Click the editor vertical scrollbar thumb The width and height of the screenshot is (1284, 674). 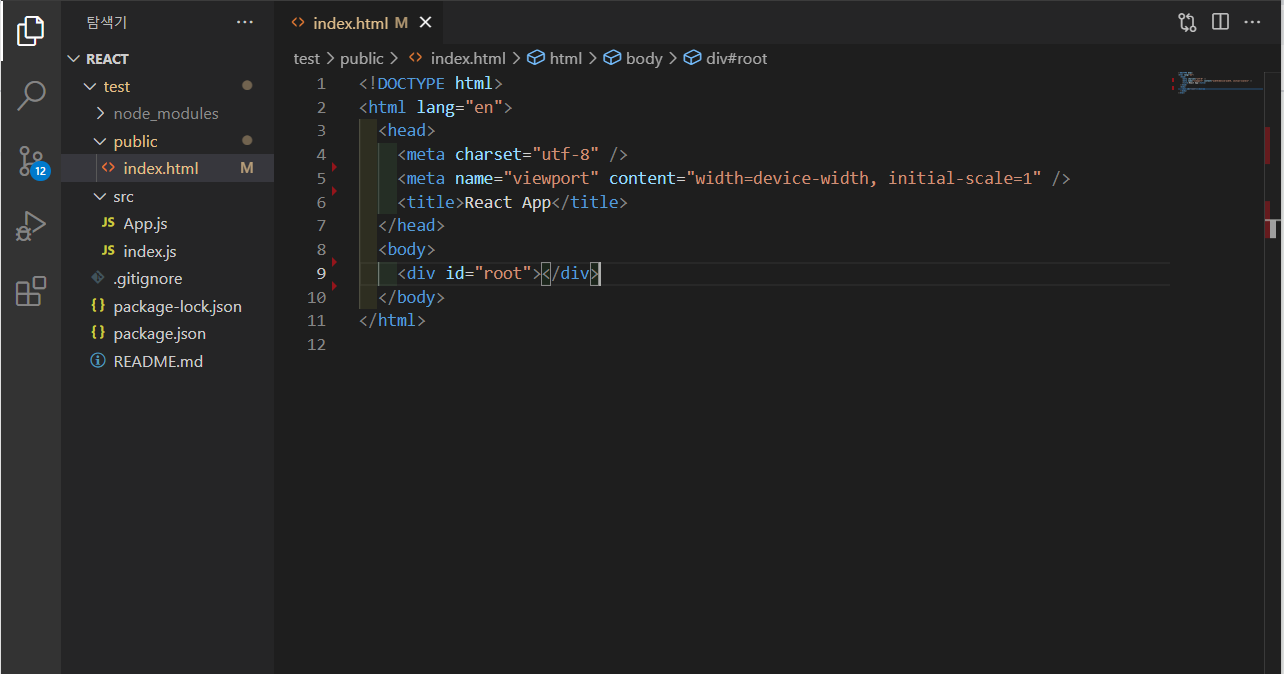(1272, 229)
